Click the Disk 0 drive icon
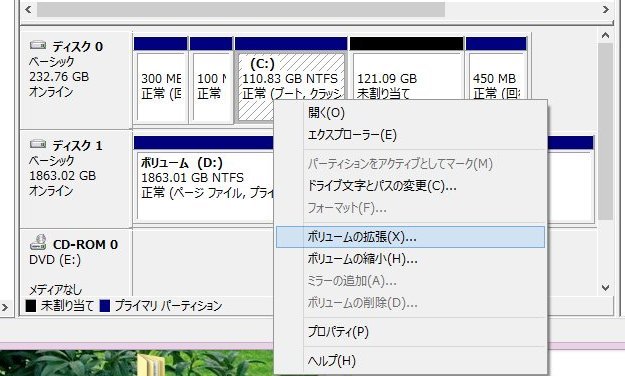 point(38,45)
